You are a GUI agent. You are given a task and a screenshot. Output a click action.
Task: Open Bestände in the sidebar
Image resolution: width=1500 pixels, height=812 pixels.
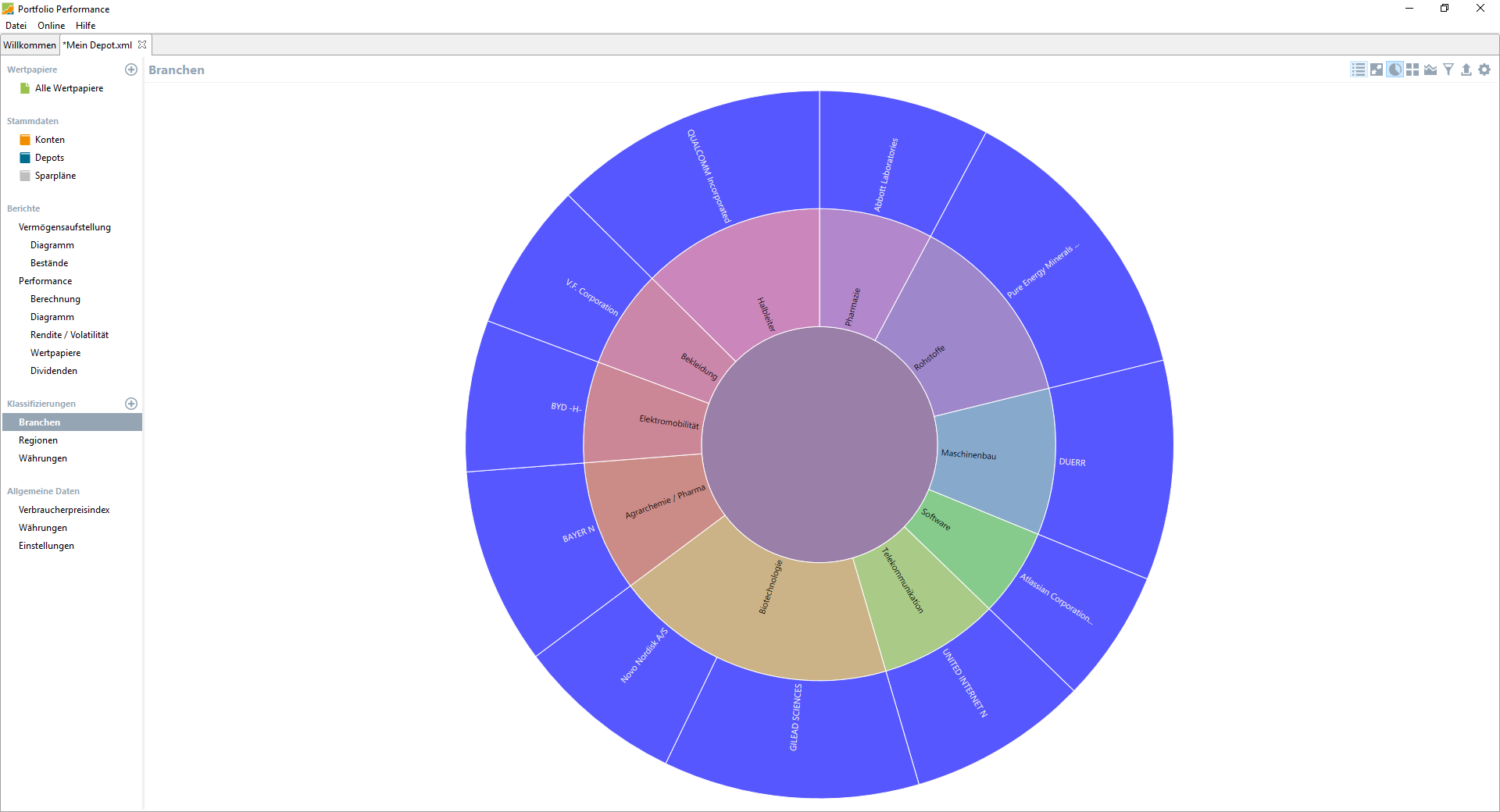[49, 263]
